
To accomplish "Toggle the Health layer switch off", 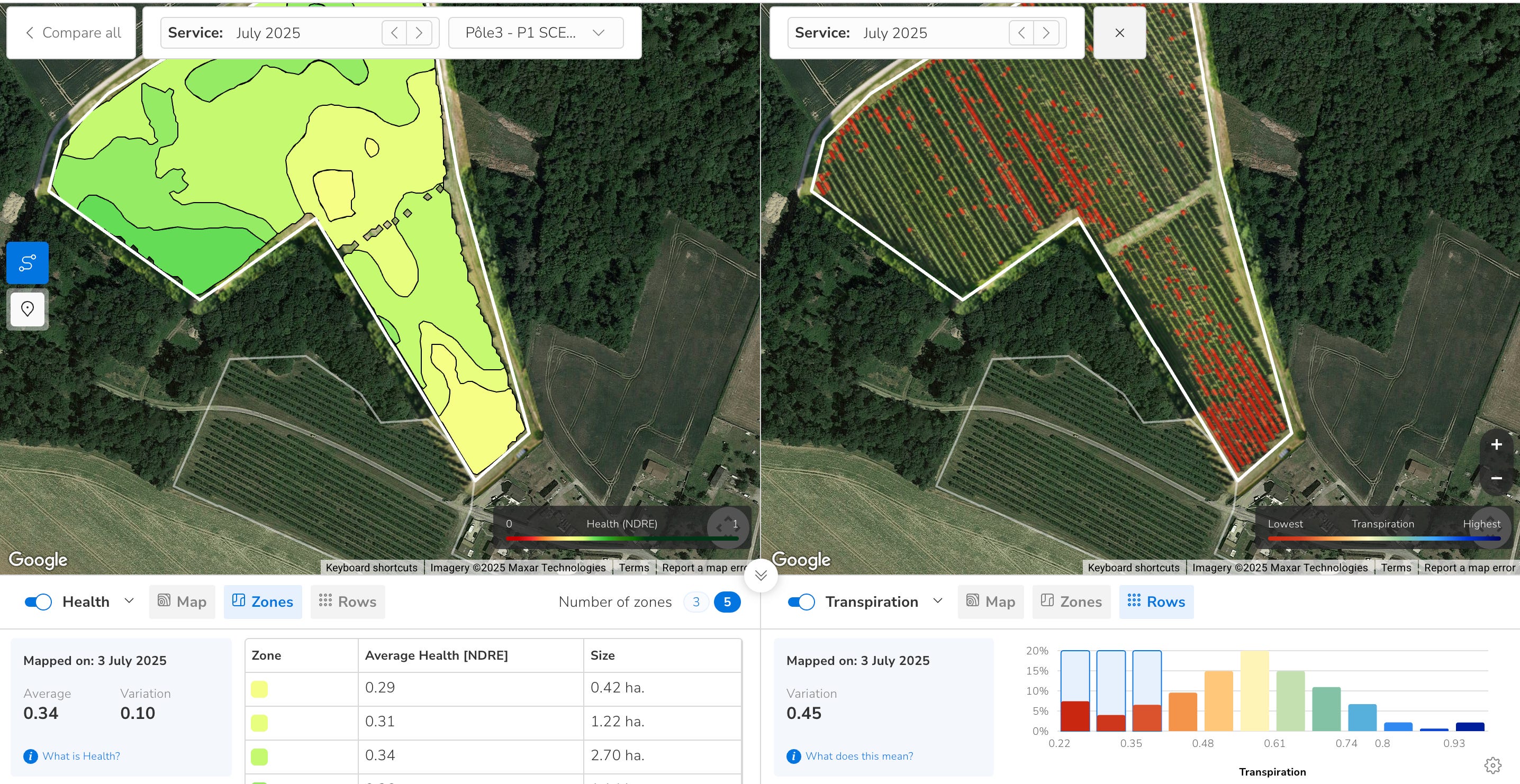I will [38, 601].
